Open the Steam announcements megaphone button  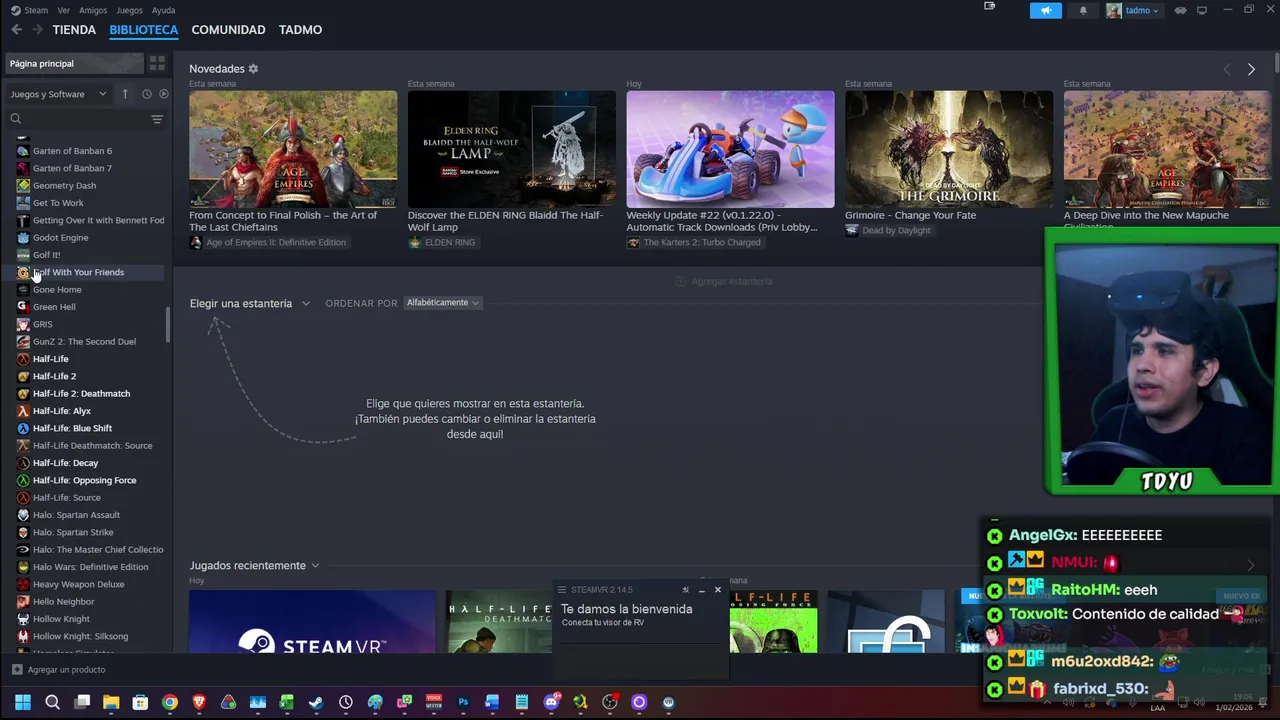pyautogui.click(x=1045, y=10)
